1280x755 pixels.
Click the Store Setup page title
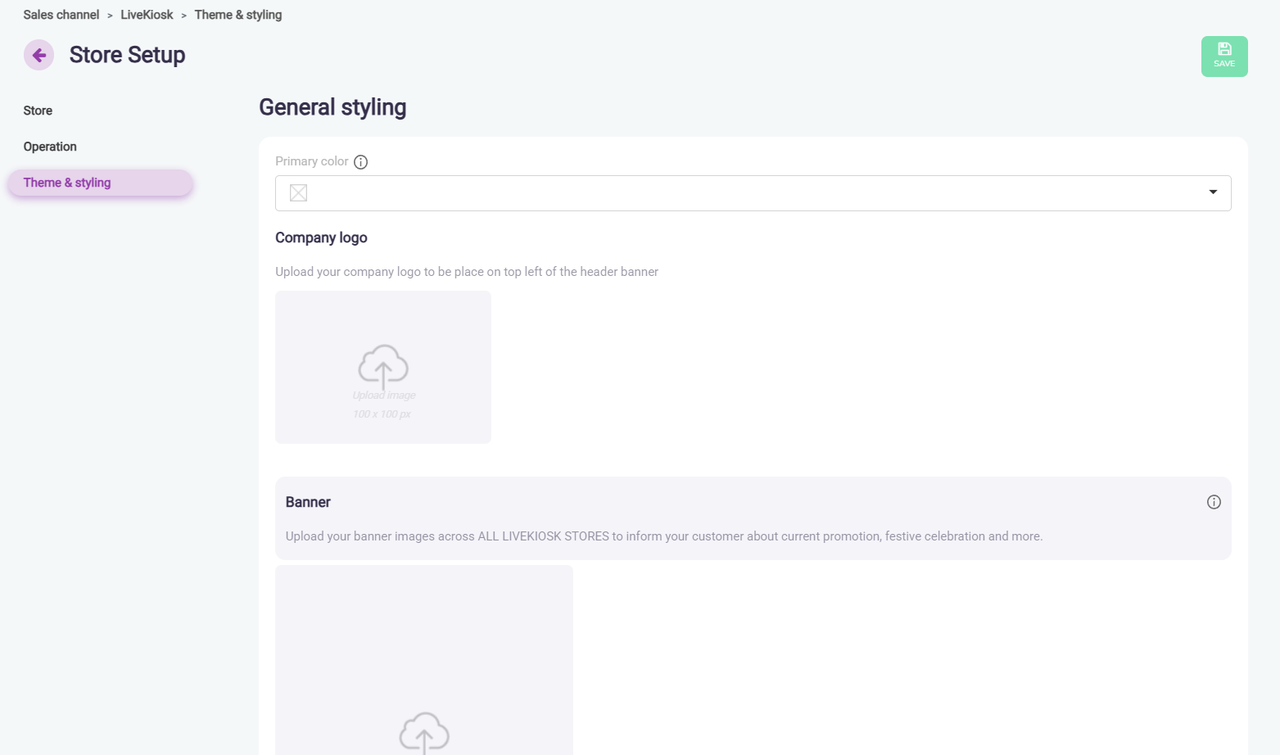point(127,55)
